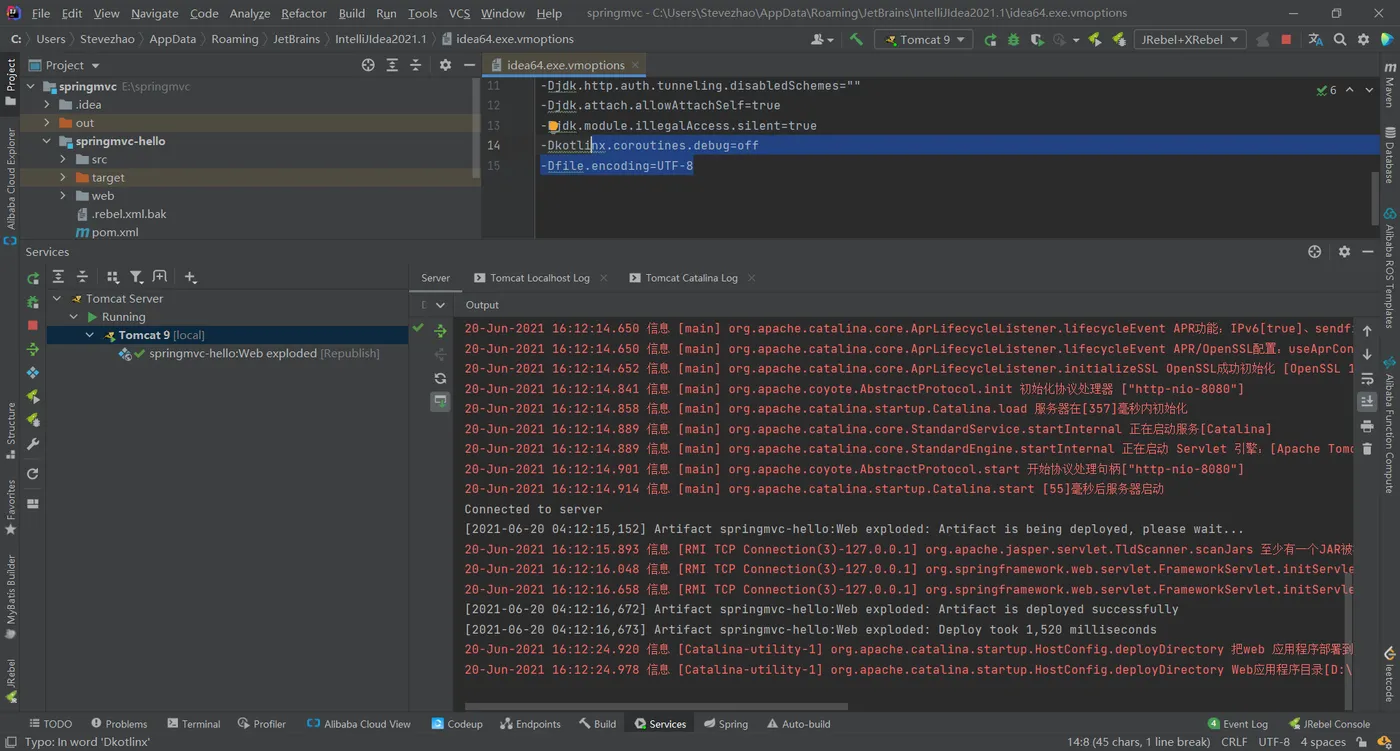This screenshot has width=1400, height=751.
Task: Open Event Log from status bar
Action: (x=1238, y=724)
